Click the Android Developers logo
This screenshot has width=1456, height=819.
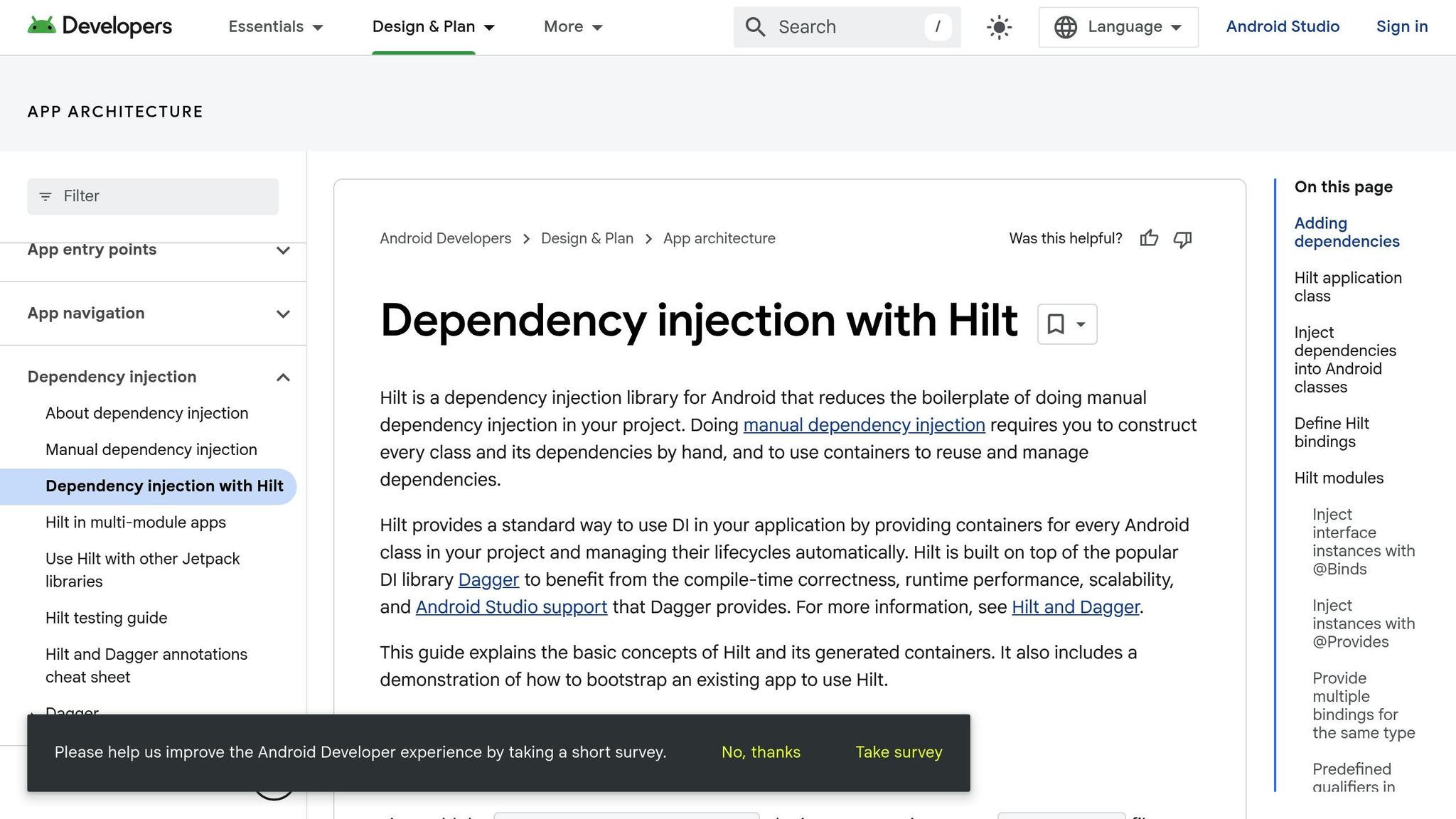coord(100,26)
